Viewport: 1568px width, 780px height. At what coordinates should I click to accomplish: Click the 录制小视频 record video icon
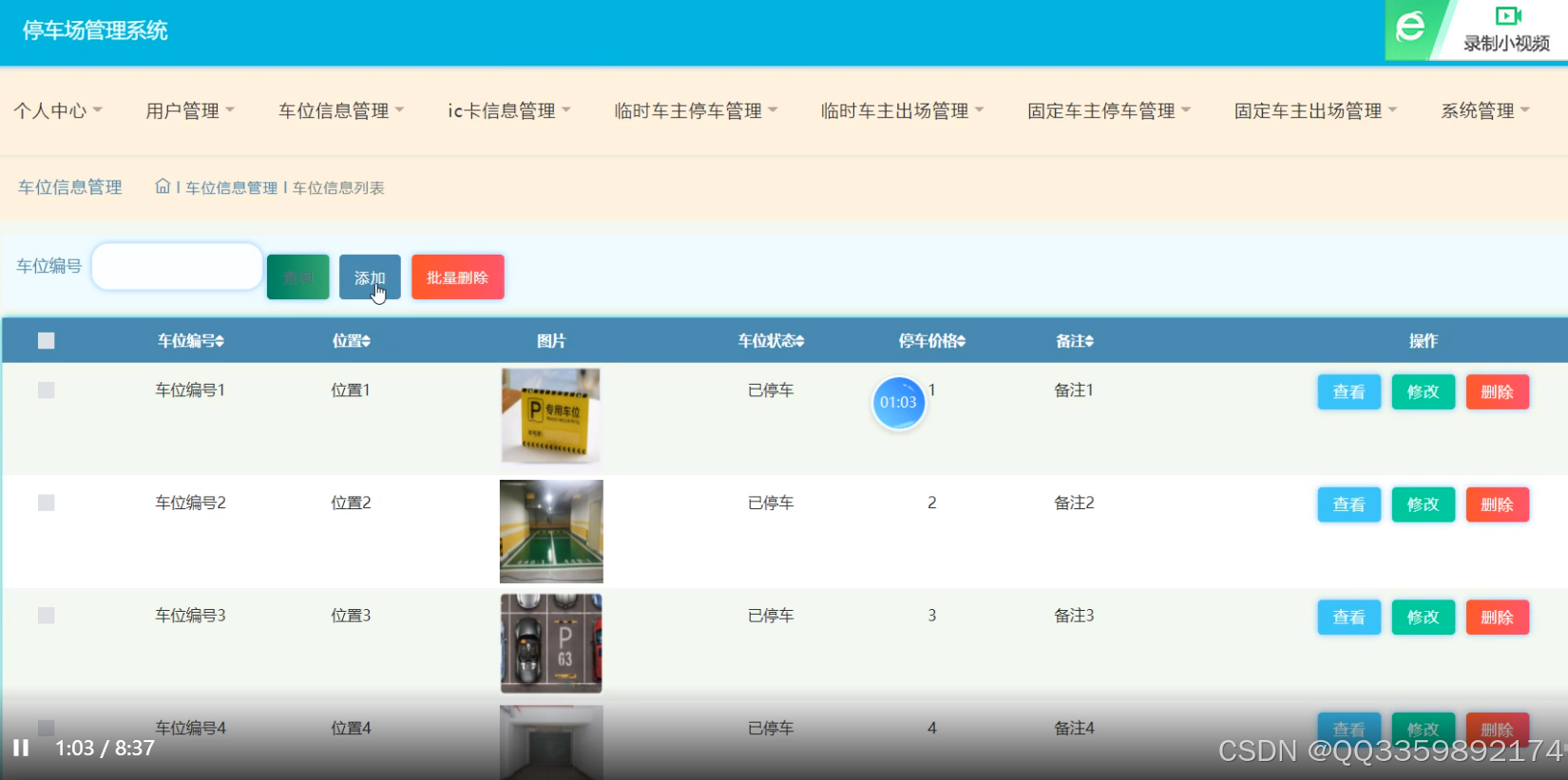(1508, 16)
